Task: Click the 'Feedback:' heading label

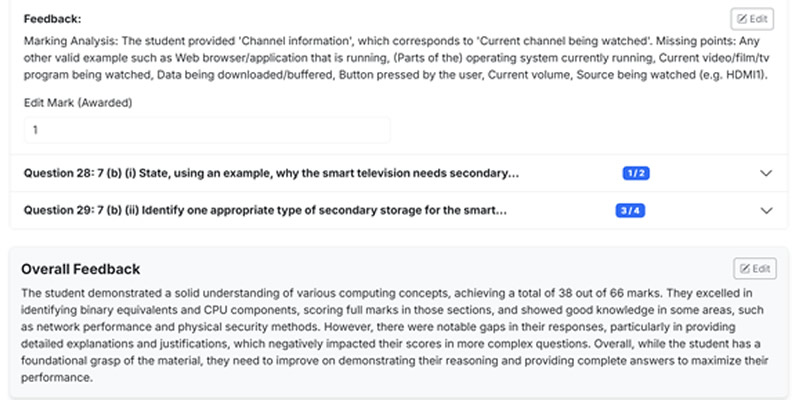Action: [52, 19]
